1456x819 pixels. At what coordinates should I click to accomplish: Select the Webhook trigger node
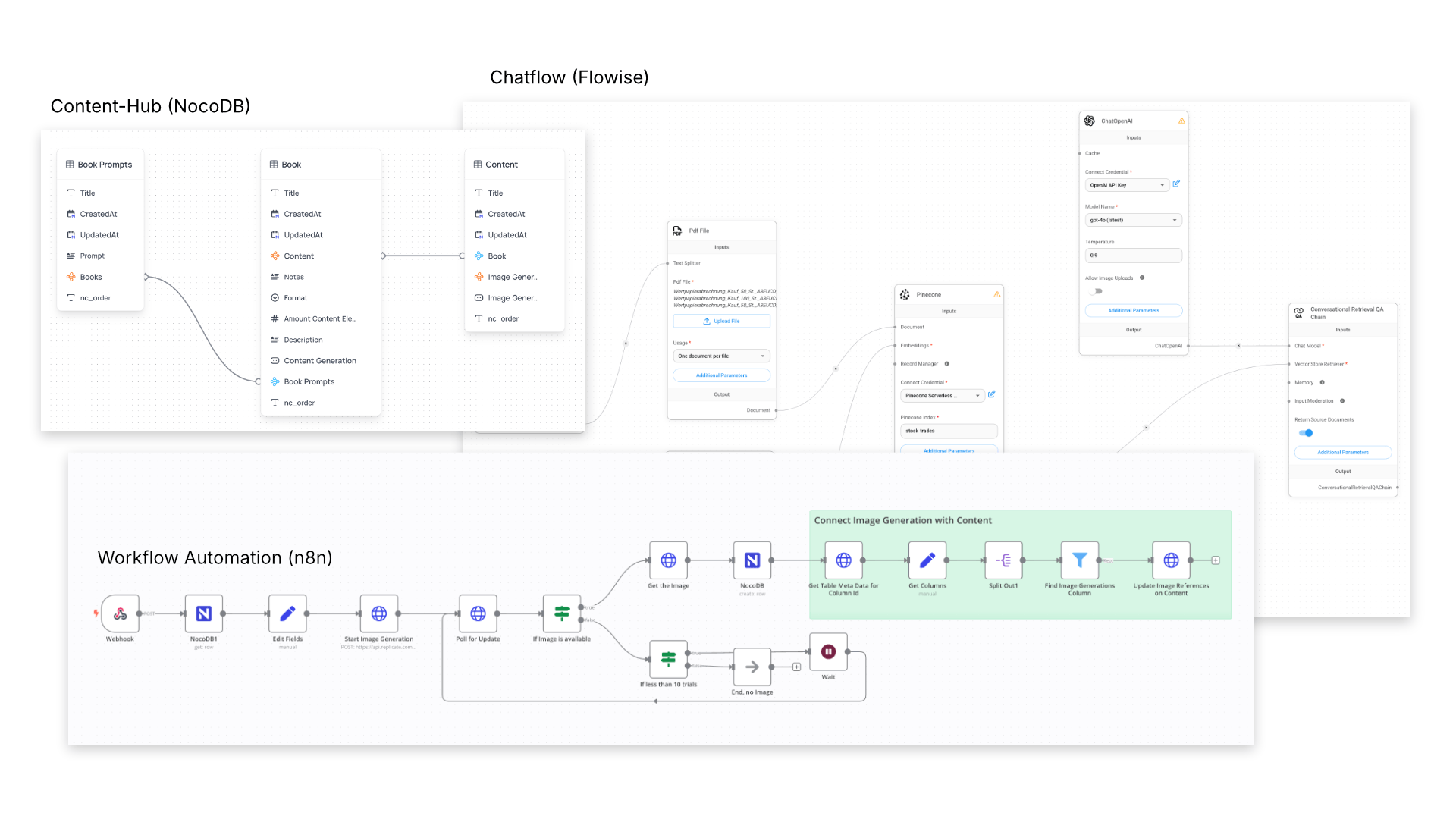click(119, 614)
